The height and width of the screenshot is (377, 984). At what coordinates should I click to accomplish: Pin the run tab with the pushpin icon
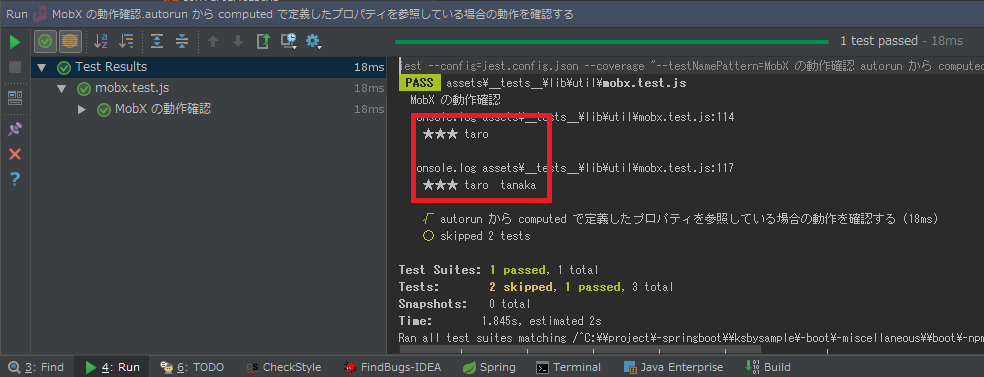(x=14, y=129)
